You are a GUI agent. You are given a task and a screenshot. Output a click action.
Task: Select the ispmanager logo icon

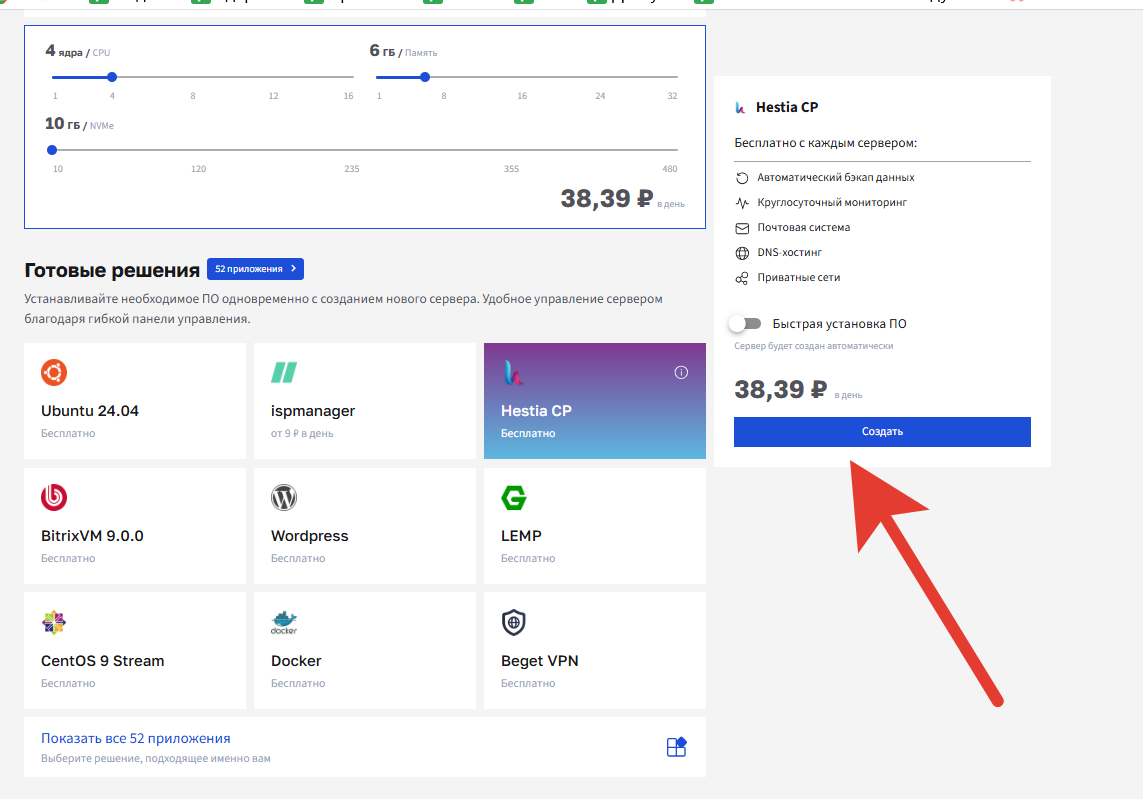tap(284, 373)
